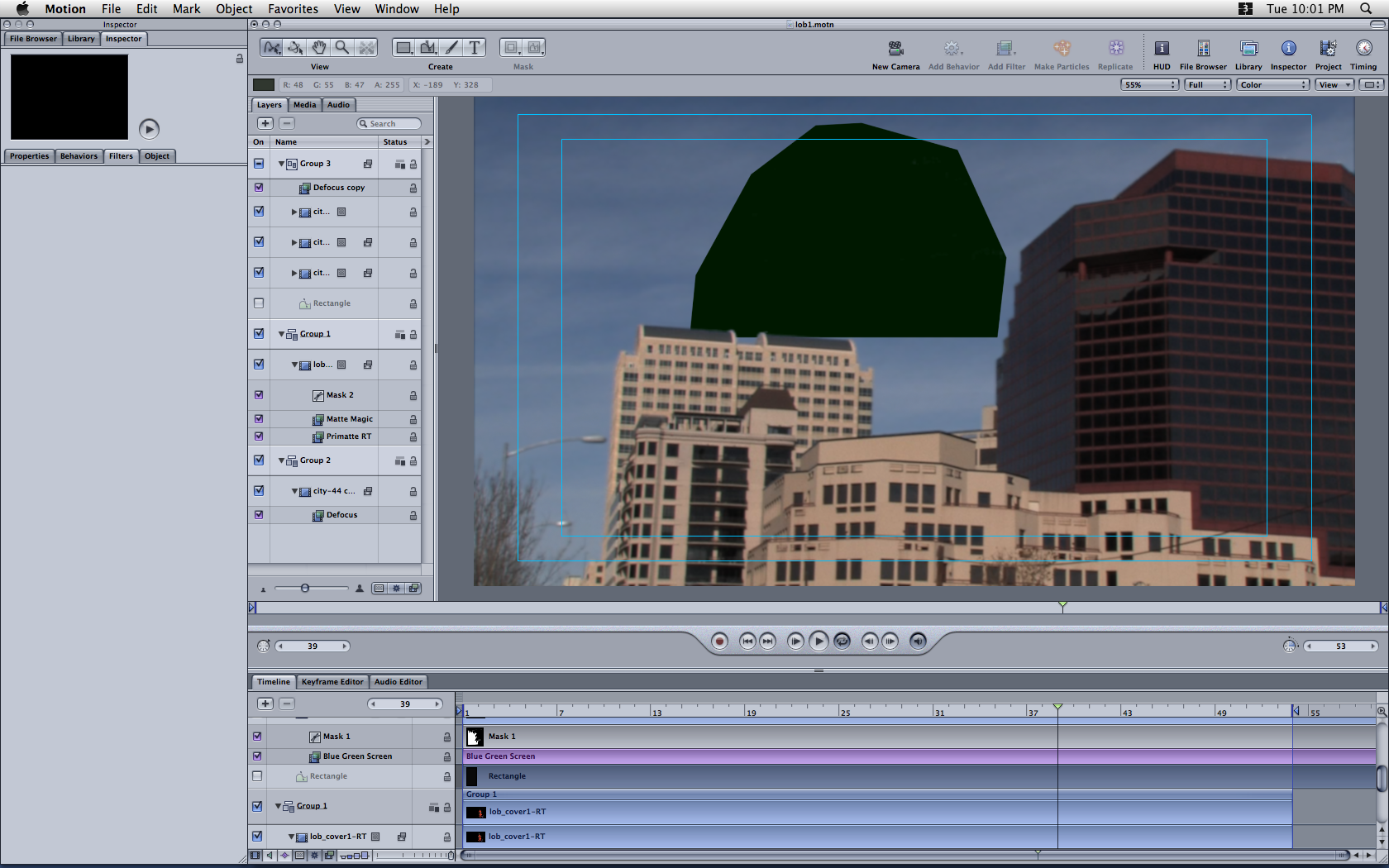Select the Zoom magnifier tool
Screen dimensions: 1389x868
pos(341,48)
